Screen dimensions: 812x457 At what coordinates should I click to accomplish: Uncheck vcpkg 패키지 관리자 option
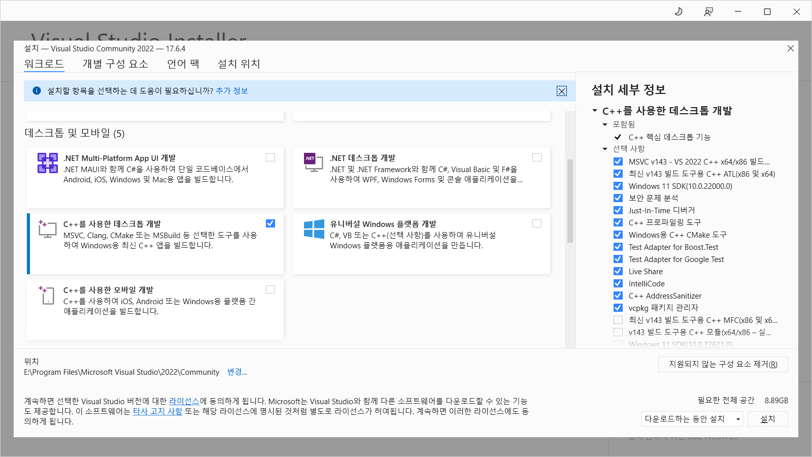click(618, 308)
